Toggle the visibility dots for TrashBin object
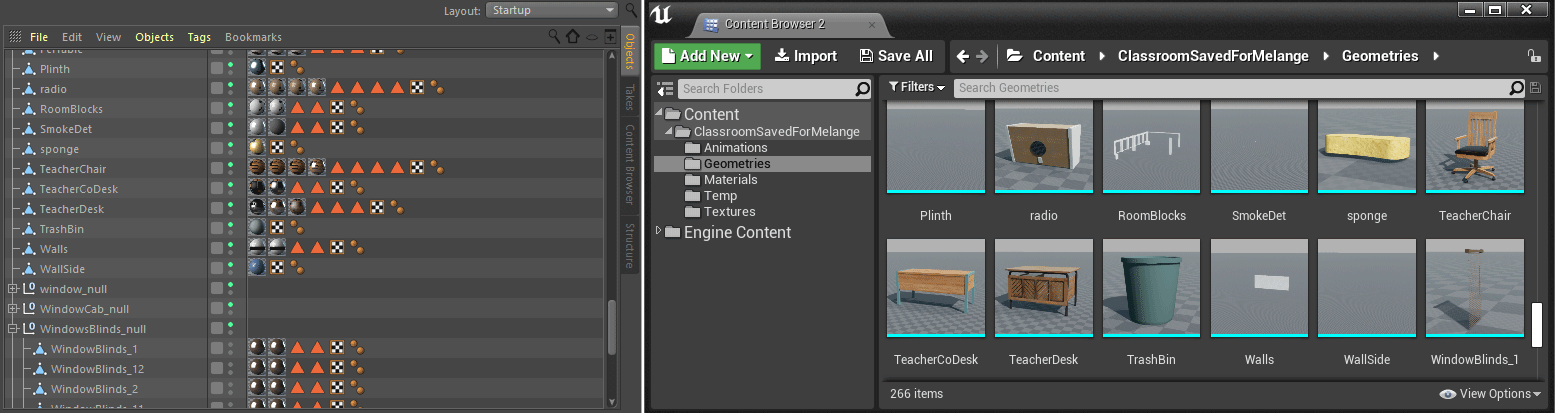 pos(231,229)
